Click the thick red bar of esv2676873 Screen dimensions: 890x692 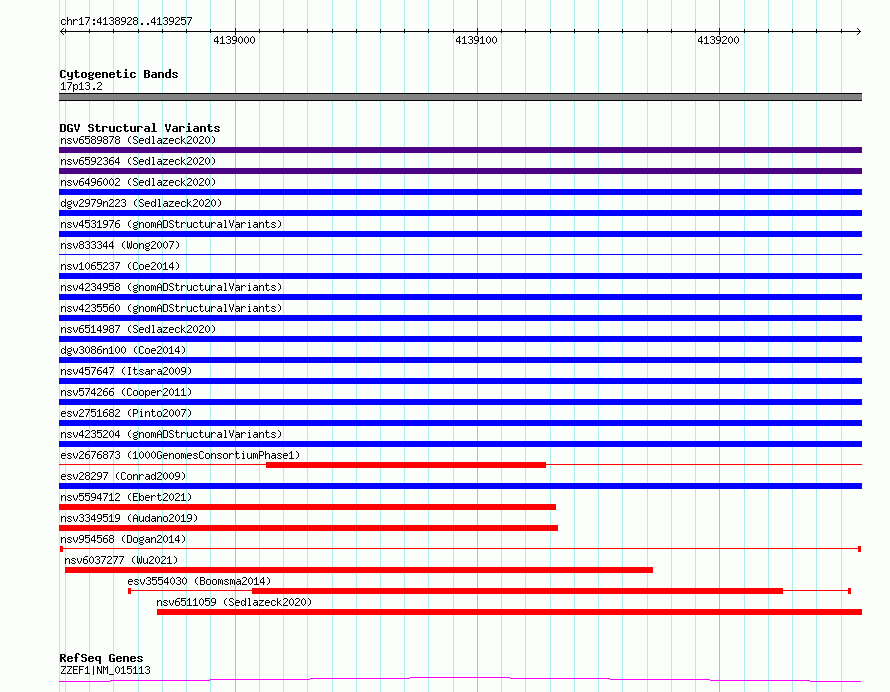406,465
